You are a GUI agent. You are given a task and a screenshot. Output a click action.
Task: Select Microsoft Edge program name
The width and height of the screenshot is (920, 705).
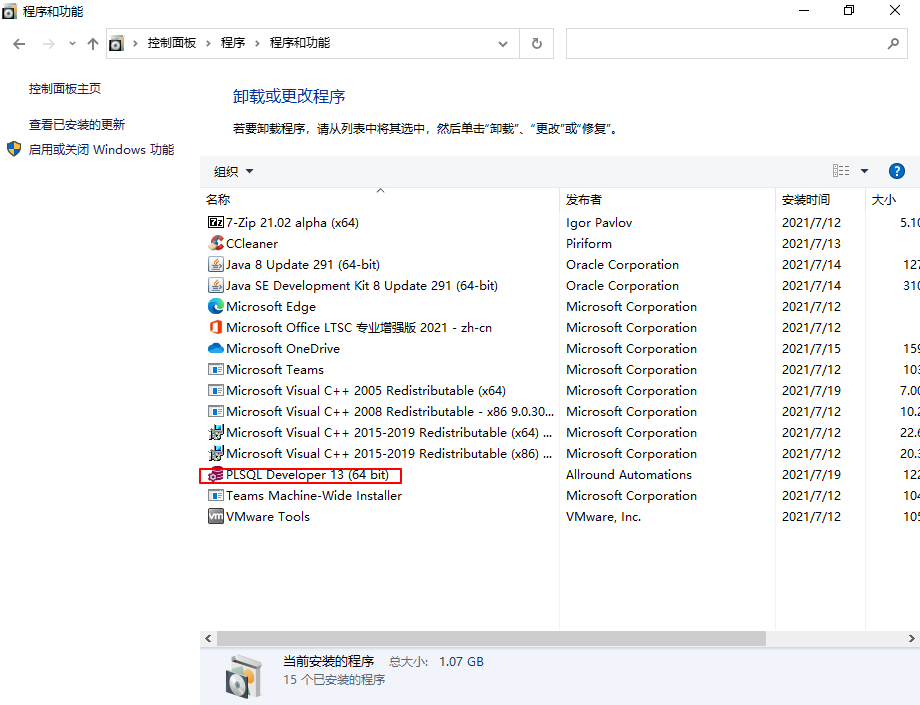tap(270, 306)
